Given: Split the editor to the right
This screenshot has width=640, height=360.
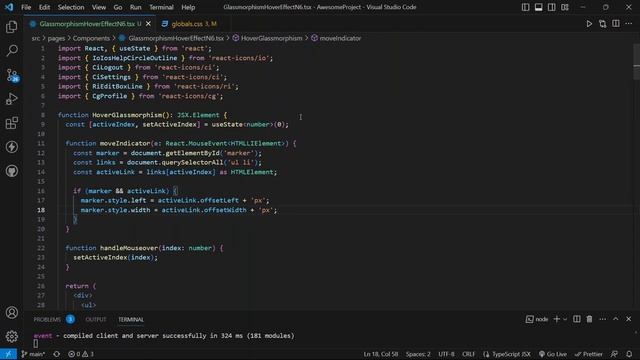Looking at the screenshot, I should [x=616, y=24].
